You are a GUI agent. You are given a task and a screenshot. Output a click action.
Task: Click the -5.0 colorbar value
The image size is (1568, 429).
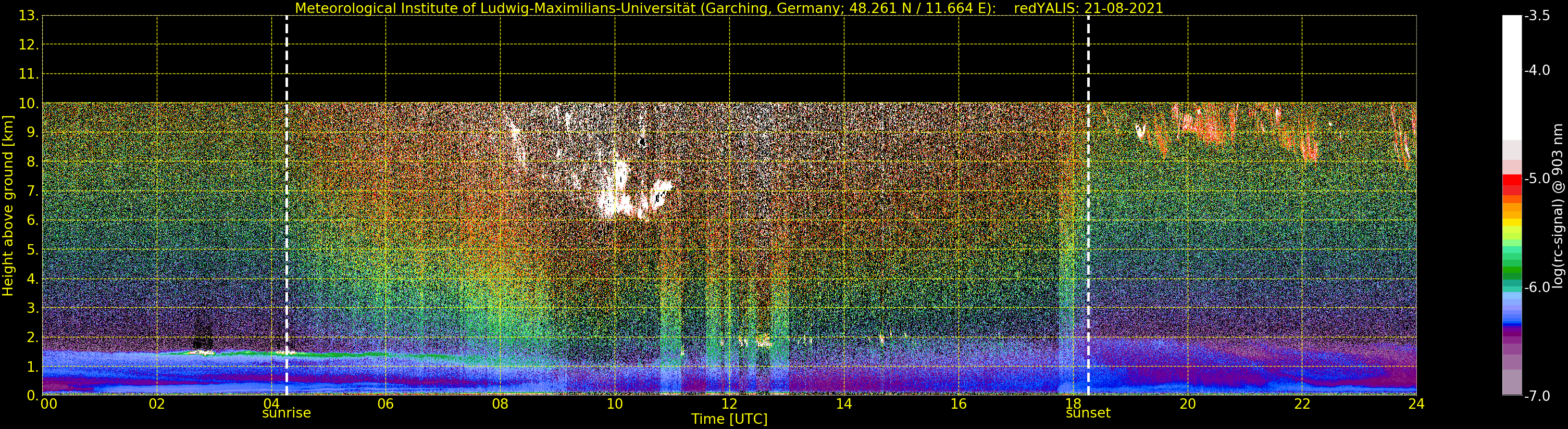(x=1537, y=179)
